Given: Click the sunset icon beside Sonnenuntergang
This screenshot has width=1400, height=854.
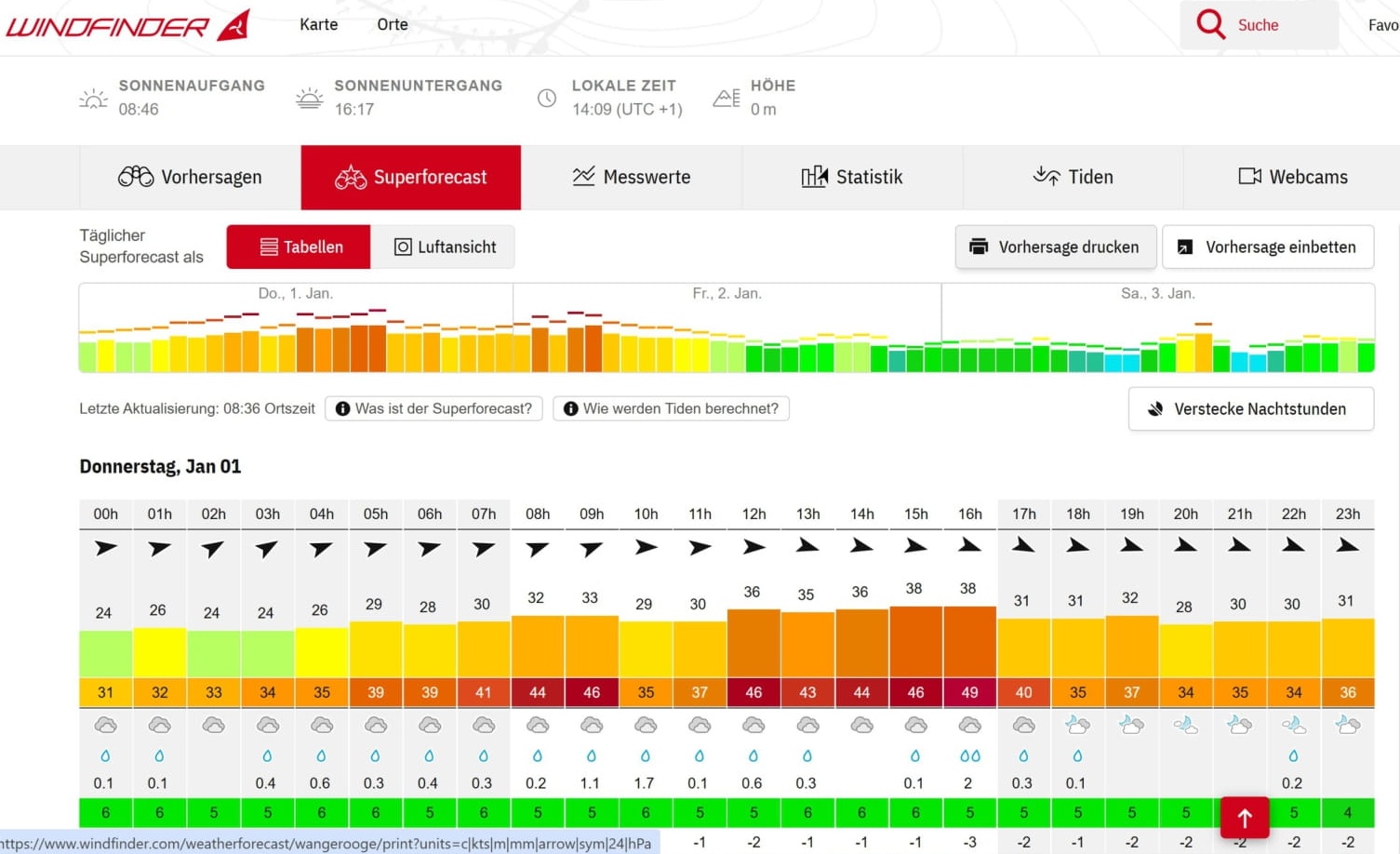Looking at the screenshot, I should pyautogui.click(x=309, y=99).
